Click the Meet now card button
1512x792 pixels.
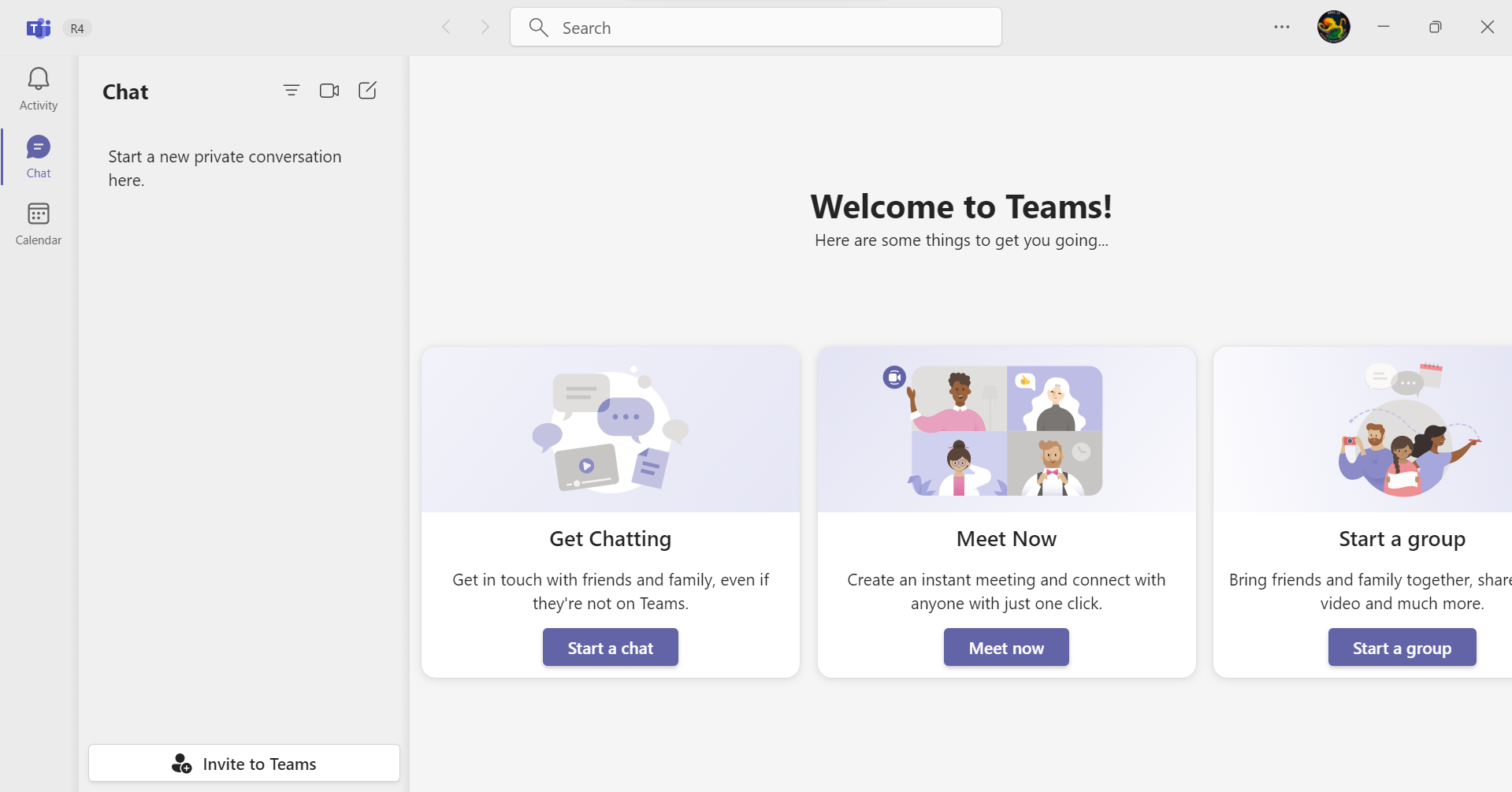coord(1006,647)
